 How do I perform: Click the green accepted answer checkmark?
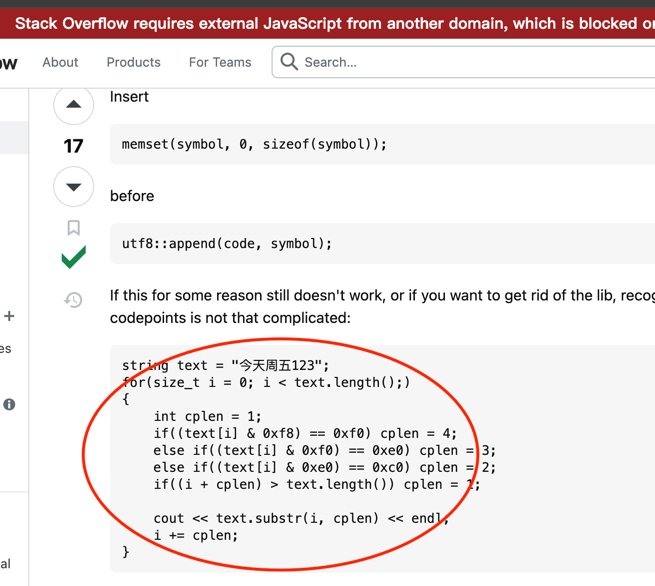click(x=74, y=258)
